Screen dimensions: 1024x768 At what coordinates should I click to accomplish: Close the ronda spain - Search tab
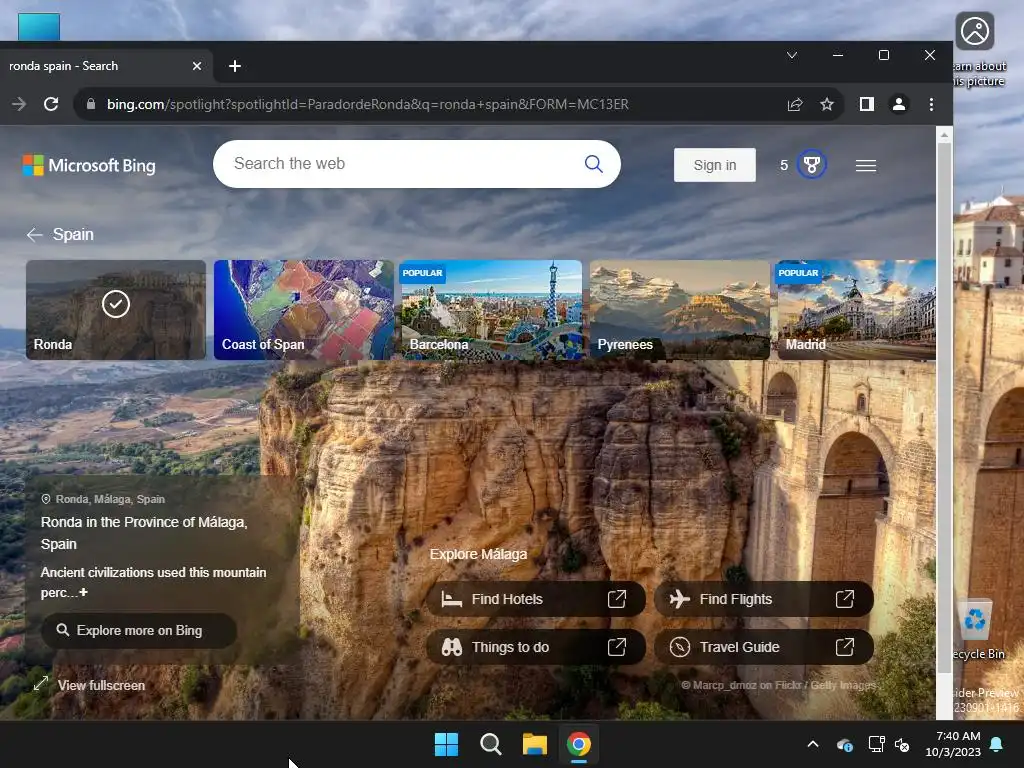(x=197, y=66)
